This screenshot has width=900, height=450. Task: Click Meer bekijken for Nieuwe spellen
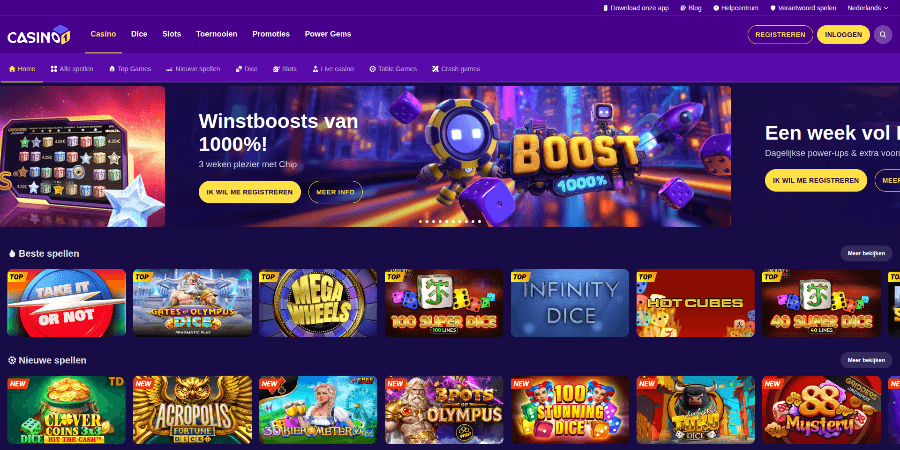tap(866, 360)
